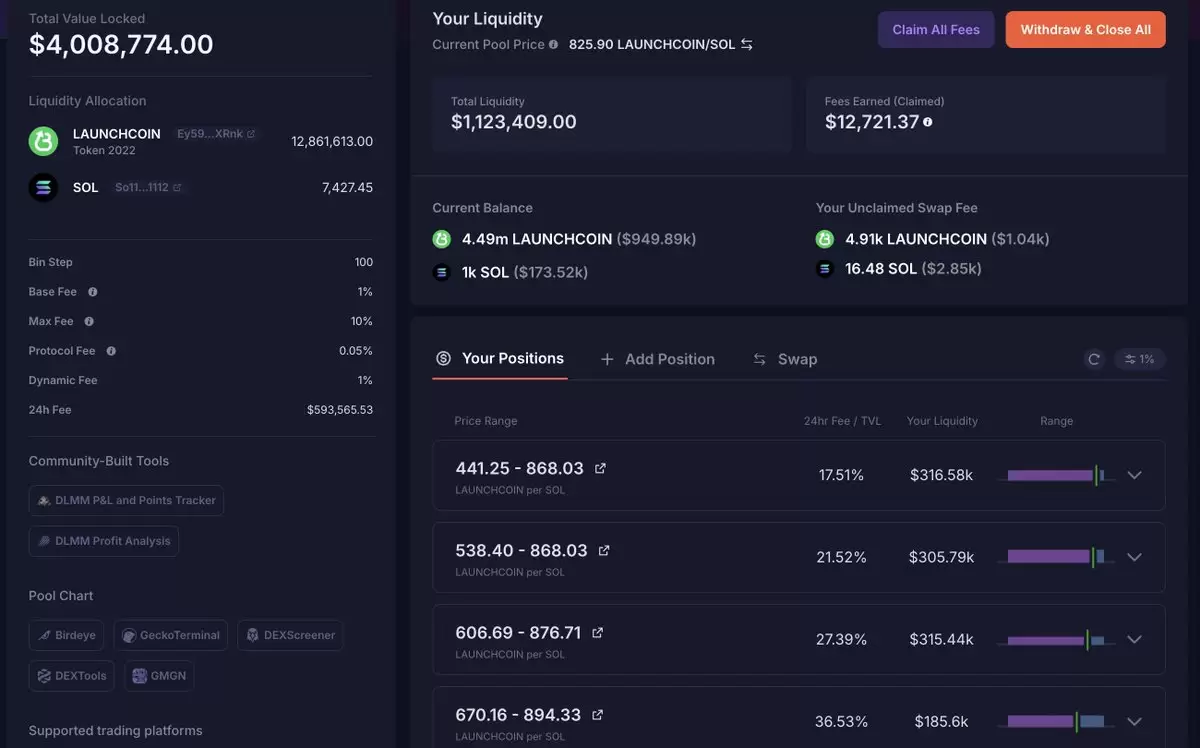
Task: Click the 4.49m LAUNCHCOIN balance text
Action: pyautogui.click(x=537, y=239)
